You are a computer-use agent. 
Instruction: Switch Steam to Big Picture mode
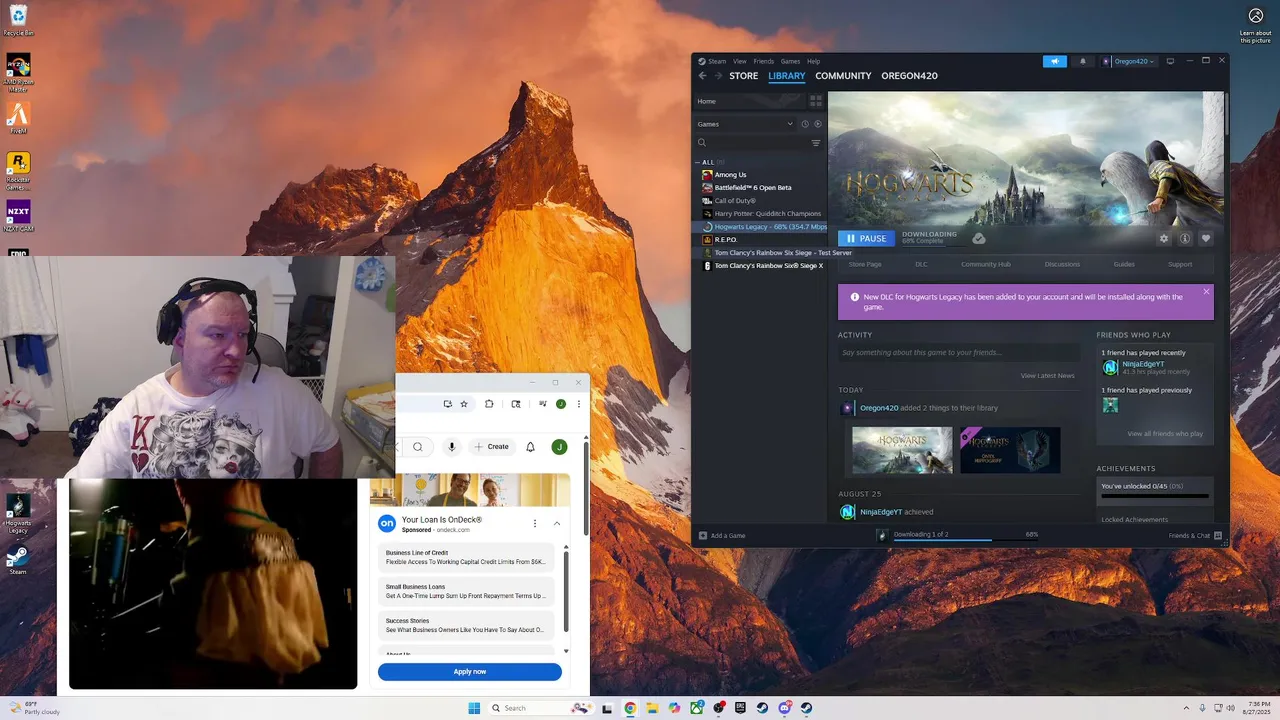[1170, 61]
